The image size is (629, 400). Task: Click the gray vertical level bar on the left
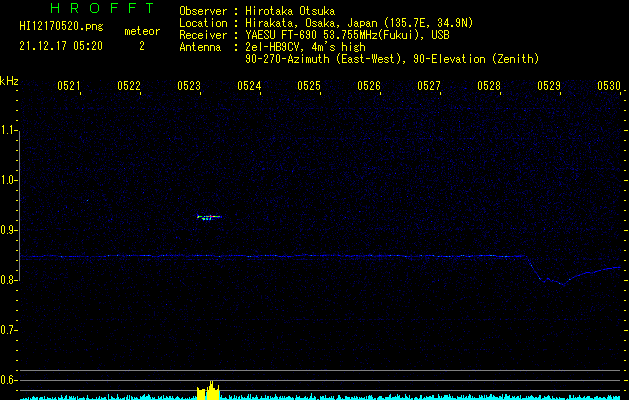click(x=20, y=203)
